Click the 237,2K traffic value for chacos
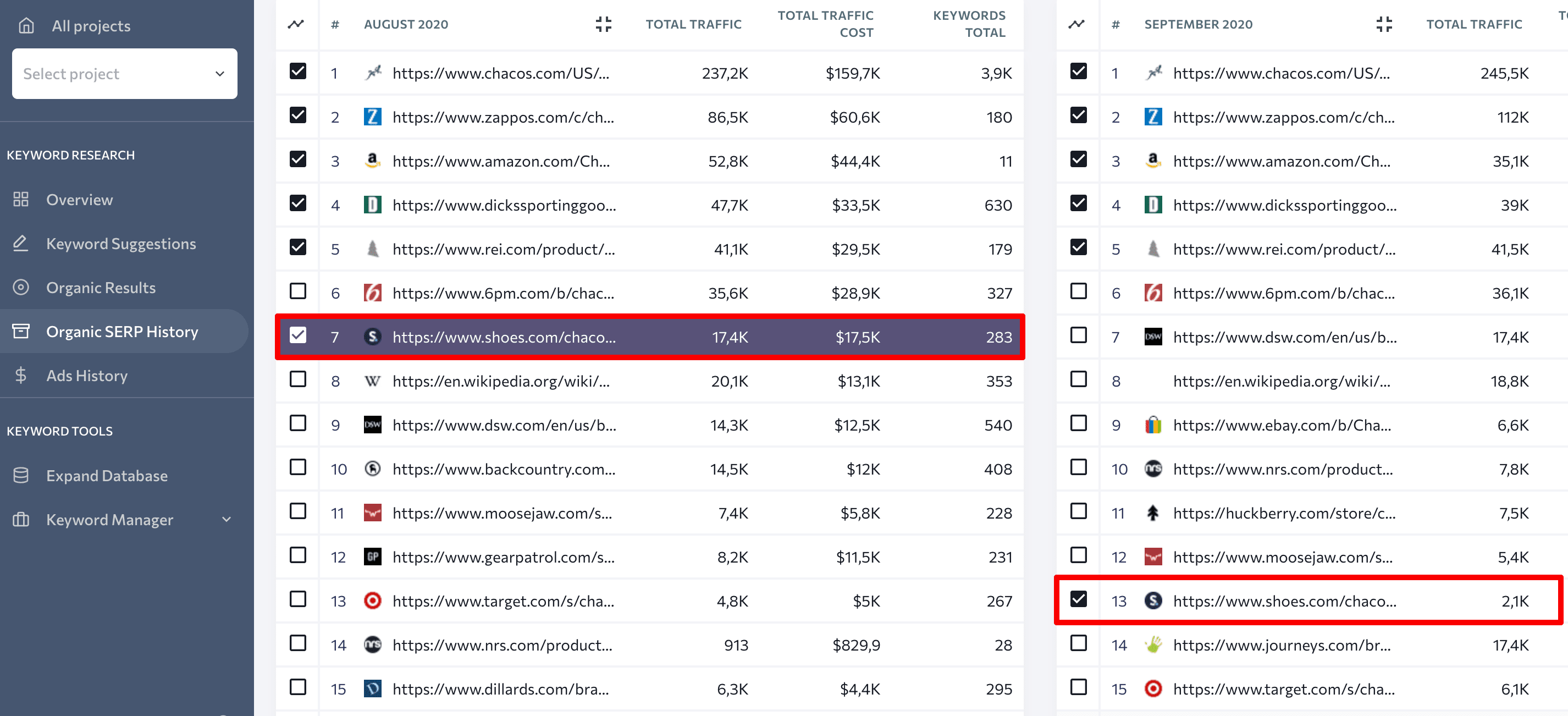1568x716 pixels. [x=725, y=73]
